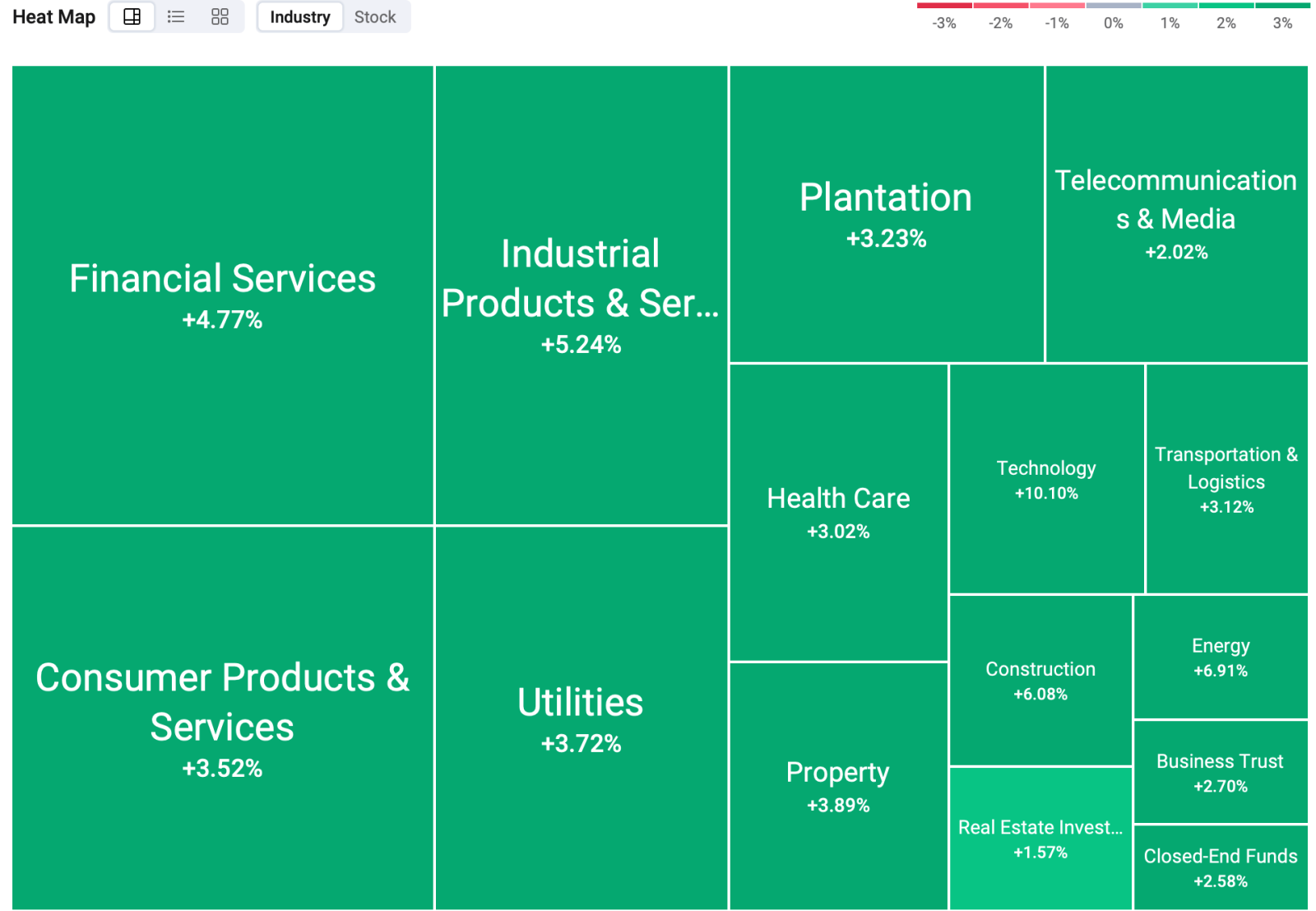Click the +10.10% Technology value
1316x911 pixels.
click(1046, 493)
